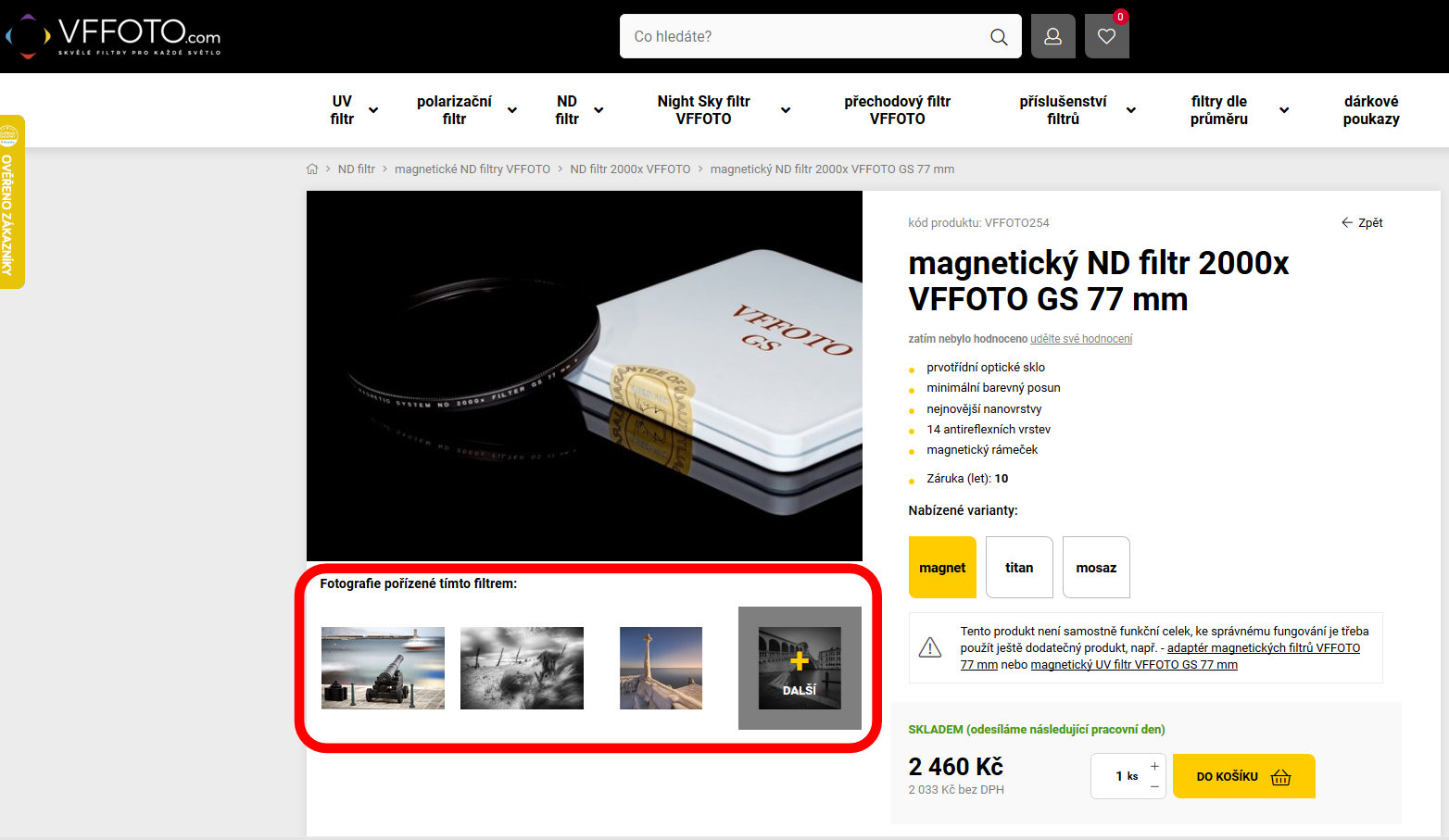The image size is (1449, 840).
Task: Select the mosaz variant
Action: coord(1096,568)
